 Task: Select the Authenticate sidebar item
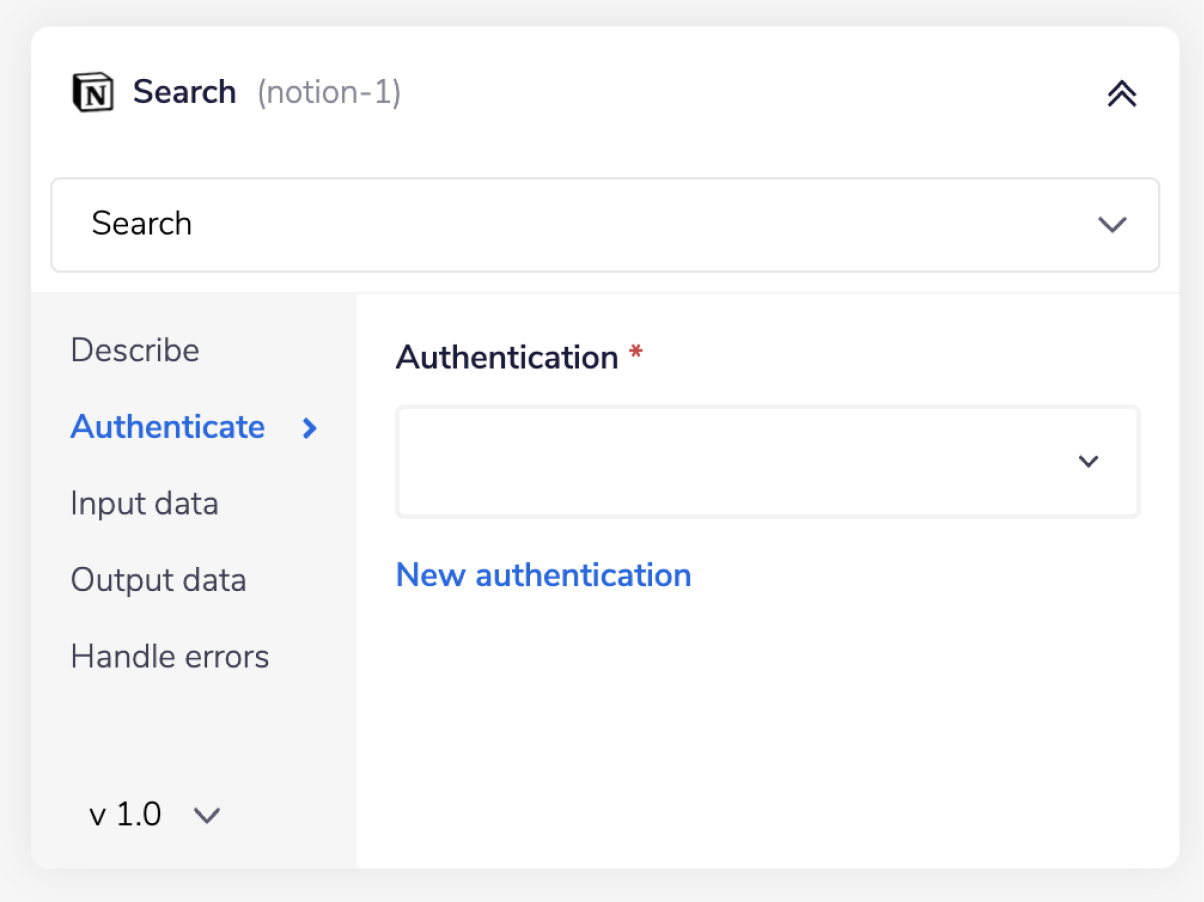(168, 427)
